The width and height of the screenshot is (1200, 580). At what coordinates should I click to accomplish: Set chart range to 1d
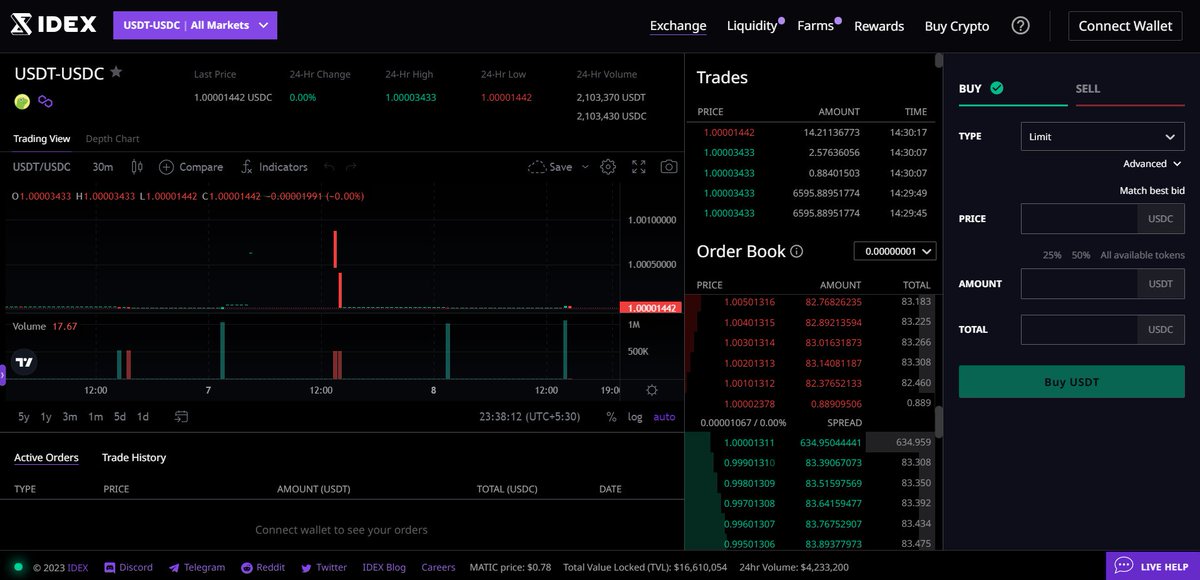(143, 417)
